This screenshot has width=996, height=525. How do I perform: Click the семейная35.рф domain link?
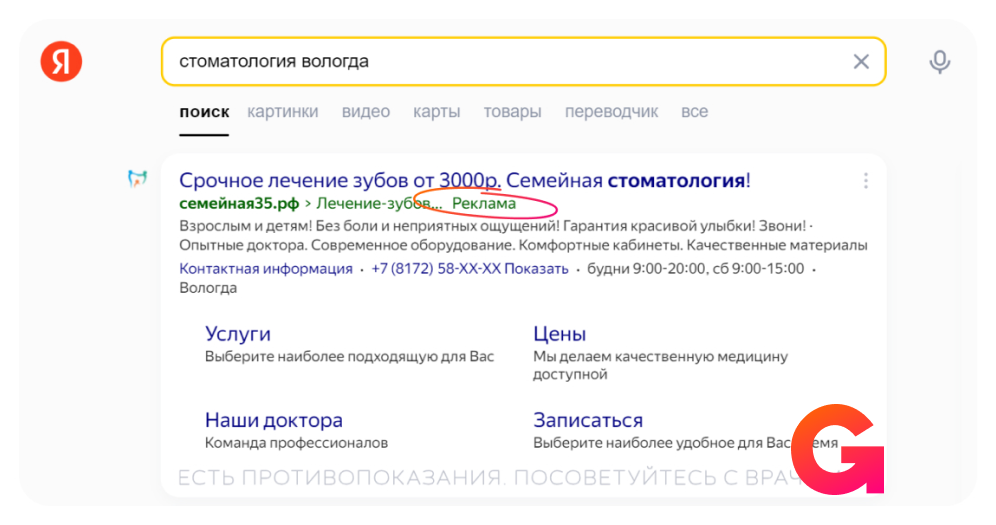(x=240, y=204)
